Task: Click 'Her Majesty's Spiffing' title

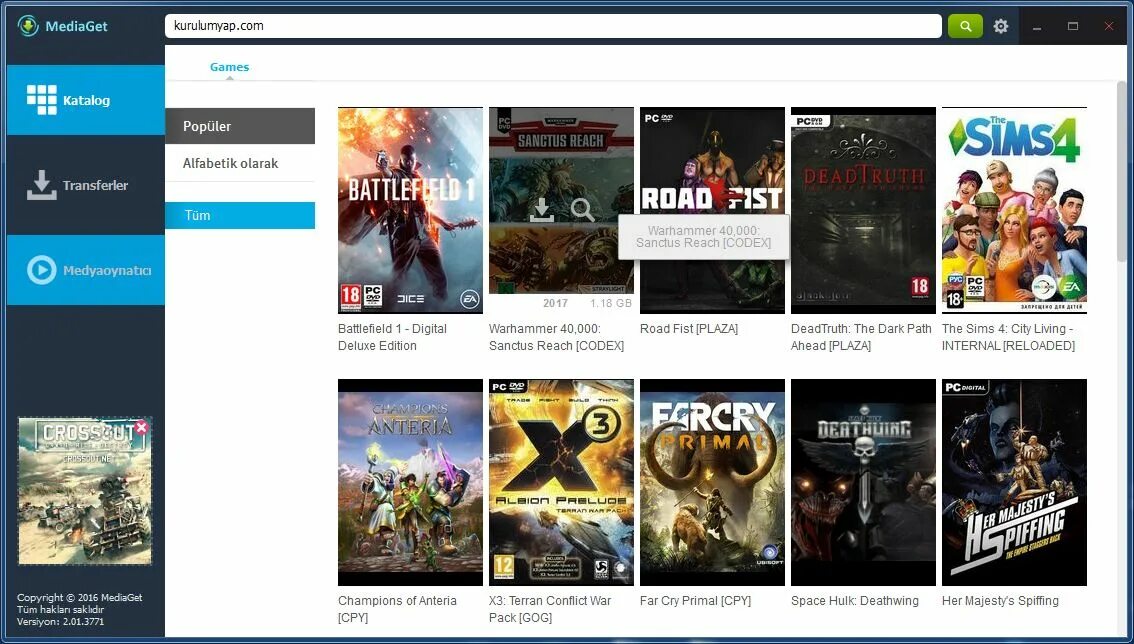Action: [1000, 601]
